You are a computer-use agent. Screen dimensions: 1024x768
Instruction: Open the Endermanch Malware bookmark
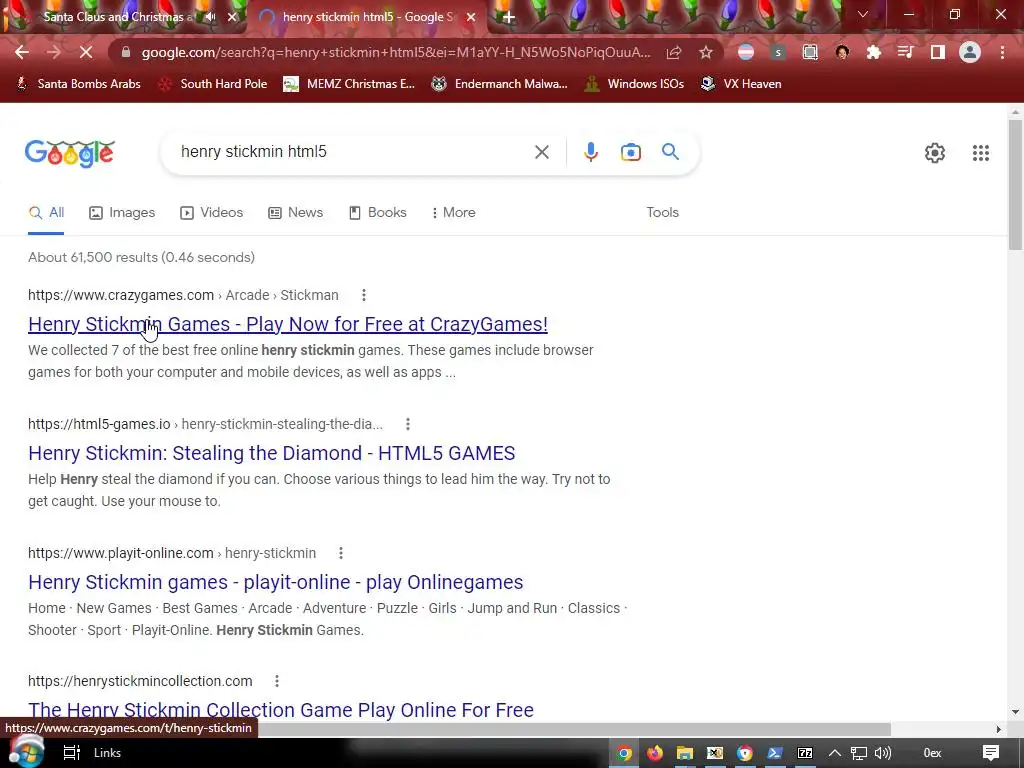499,84
